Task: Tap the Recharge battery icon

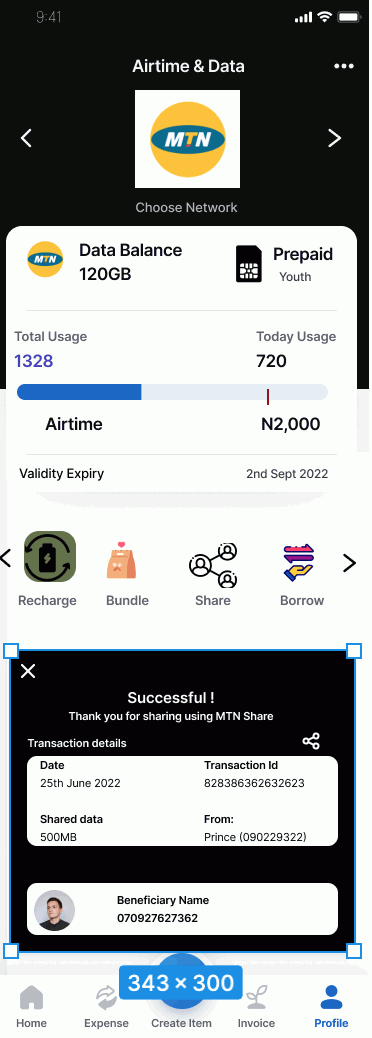Action: point(50,557)
